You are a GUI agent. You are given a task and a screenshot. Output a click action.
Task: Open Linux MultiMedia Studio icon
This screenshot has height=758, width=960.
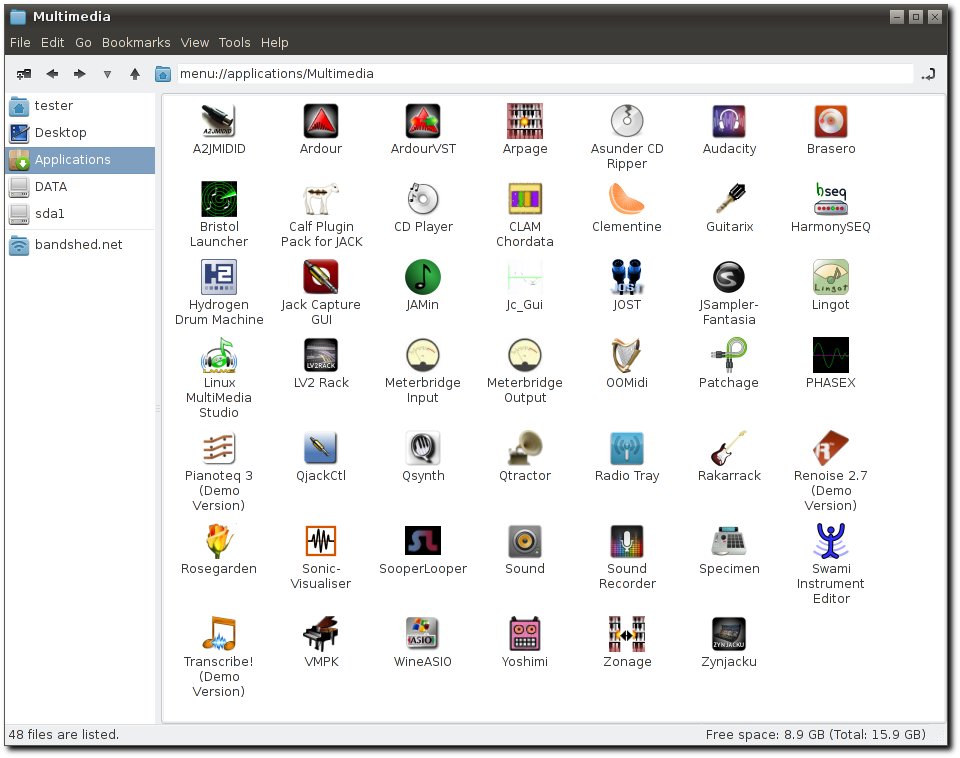click(219, 355)
